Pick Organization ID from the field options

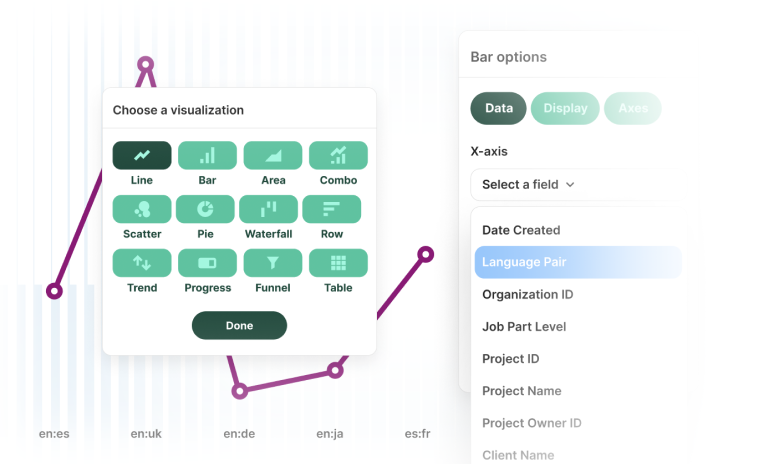click(x=527, y=294)
